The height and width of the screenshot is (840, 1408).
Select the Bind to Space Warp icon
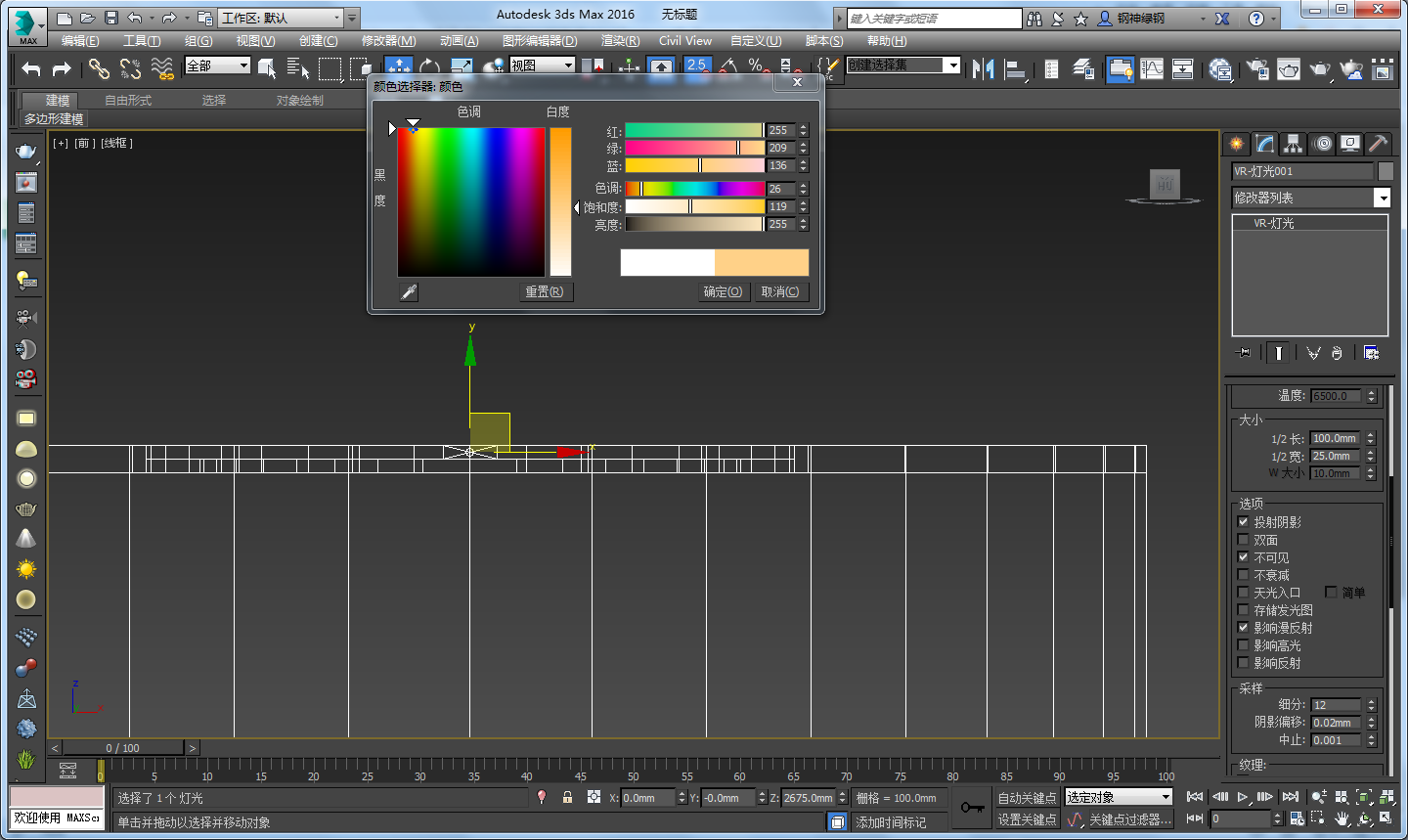point(163,68)
